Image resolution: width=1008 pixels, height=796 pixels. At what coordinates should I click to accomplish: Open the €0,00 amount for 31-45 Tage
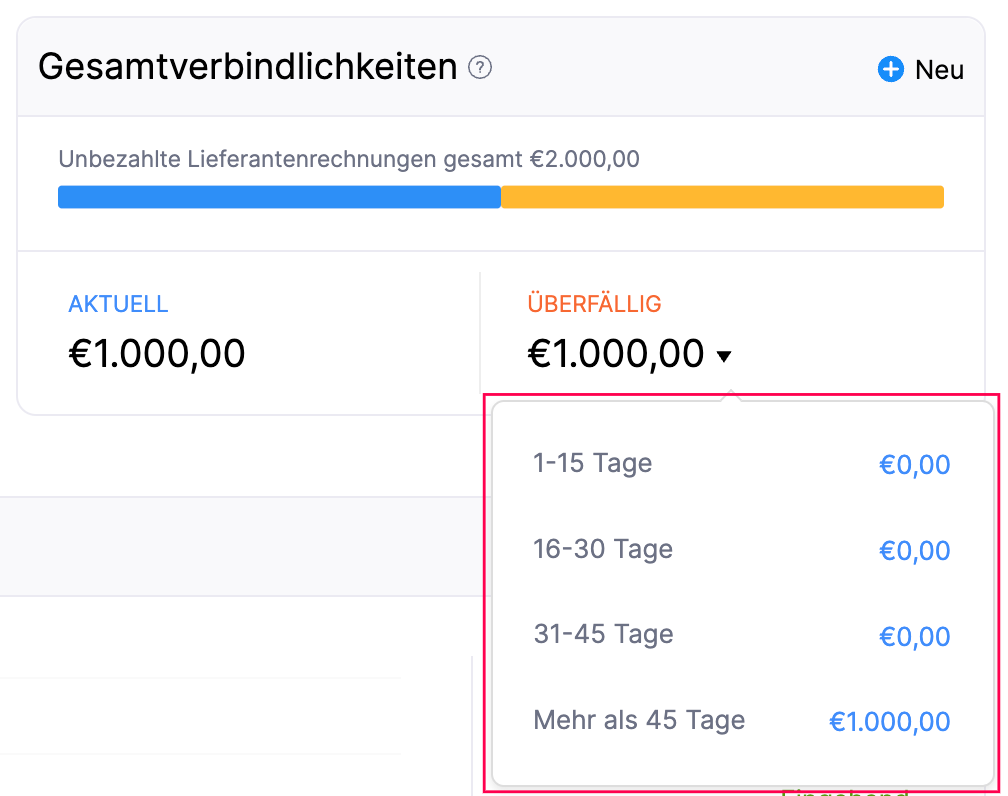point(914,636)
